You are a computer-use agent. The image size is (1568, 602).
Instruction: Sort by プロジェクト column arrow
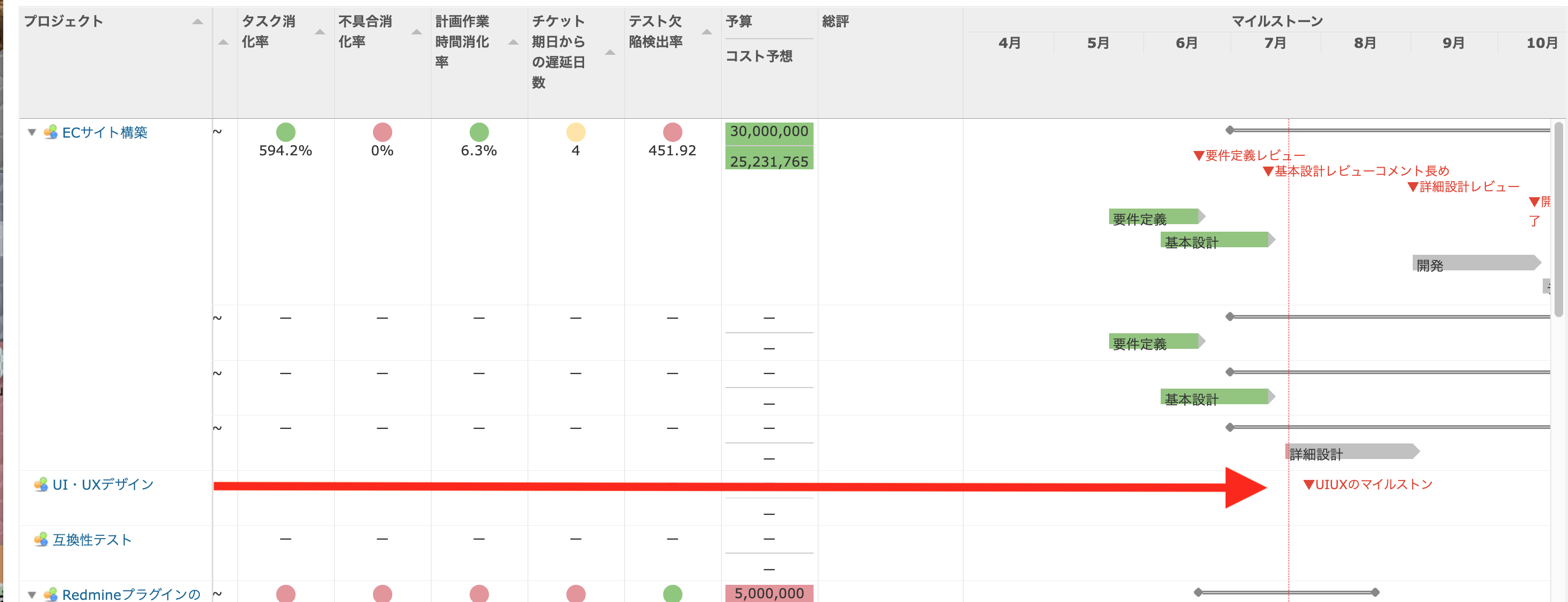pyautogui.click(x=197, y=22)
